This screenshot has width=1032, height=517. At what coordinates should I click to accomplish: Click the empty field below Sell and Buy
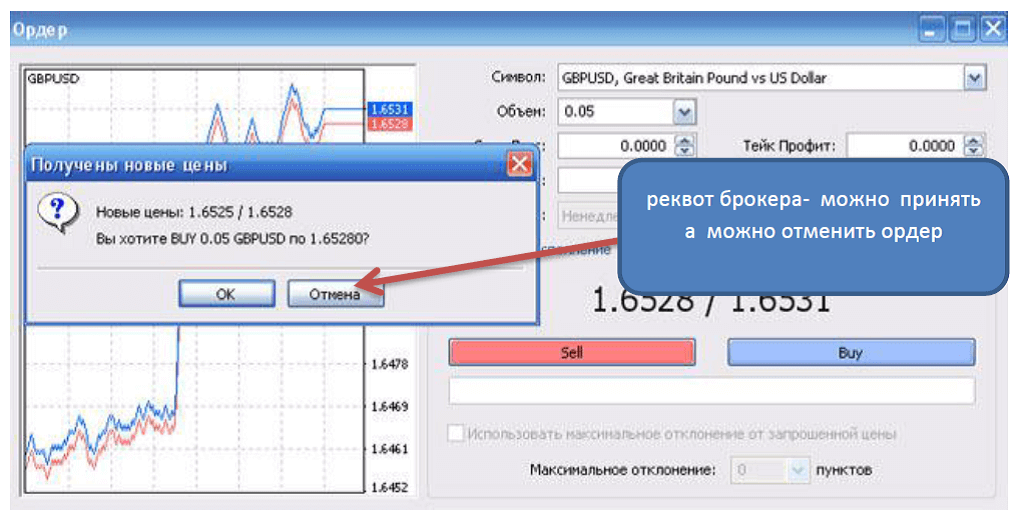pos(711,390)
